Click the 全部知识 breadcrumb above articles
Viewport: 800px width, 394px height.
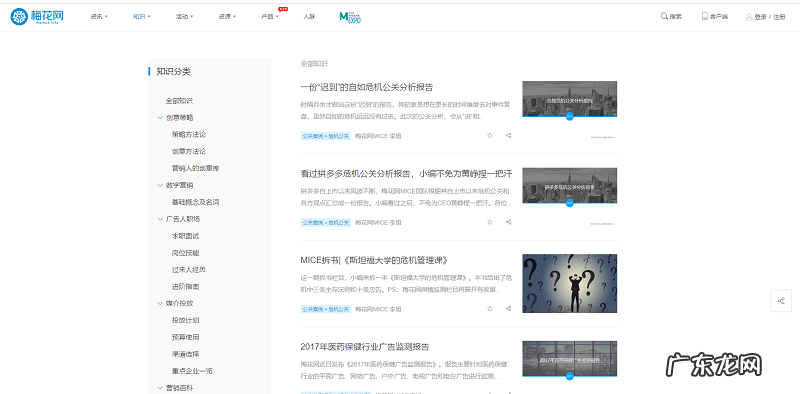[x=314, y=64]
